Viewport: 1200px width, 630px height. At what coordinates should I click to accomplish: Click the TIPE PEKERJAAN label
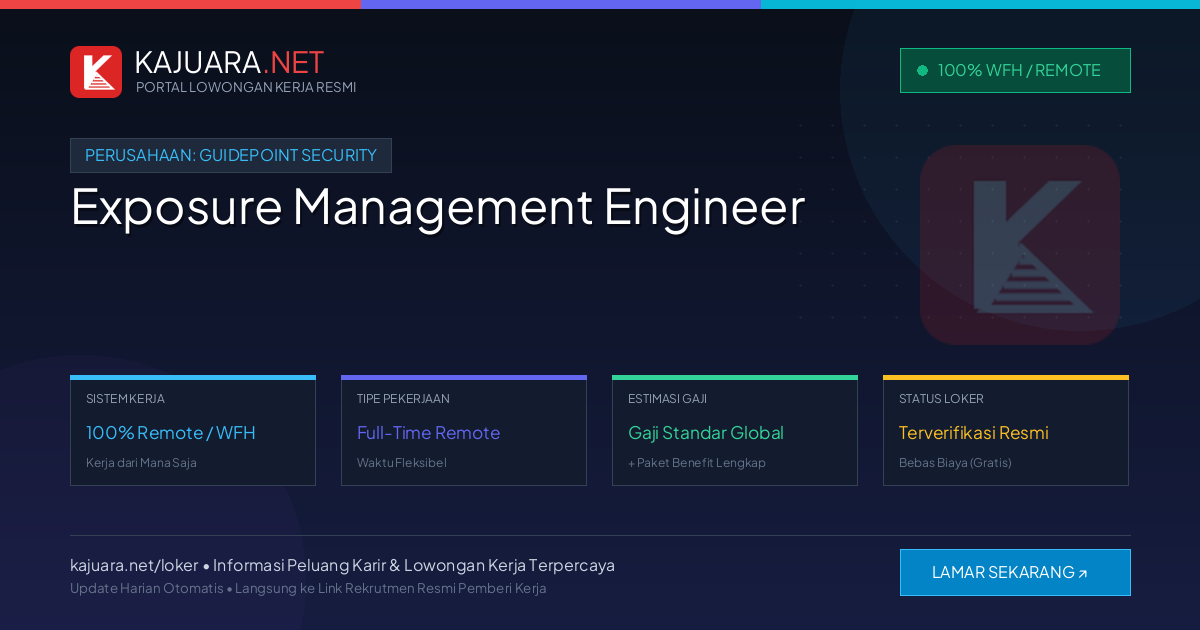click(x=403, y=399)
